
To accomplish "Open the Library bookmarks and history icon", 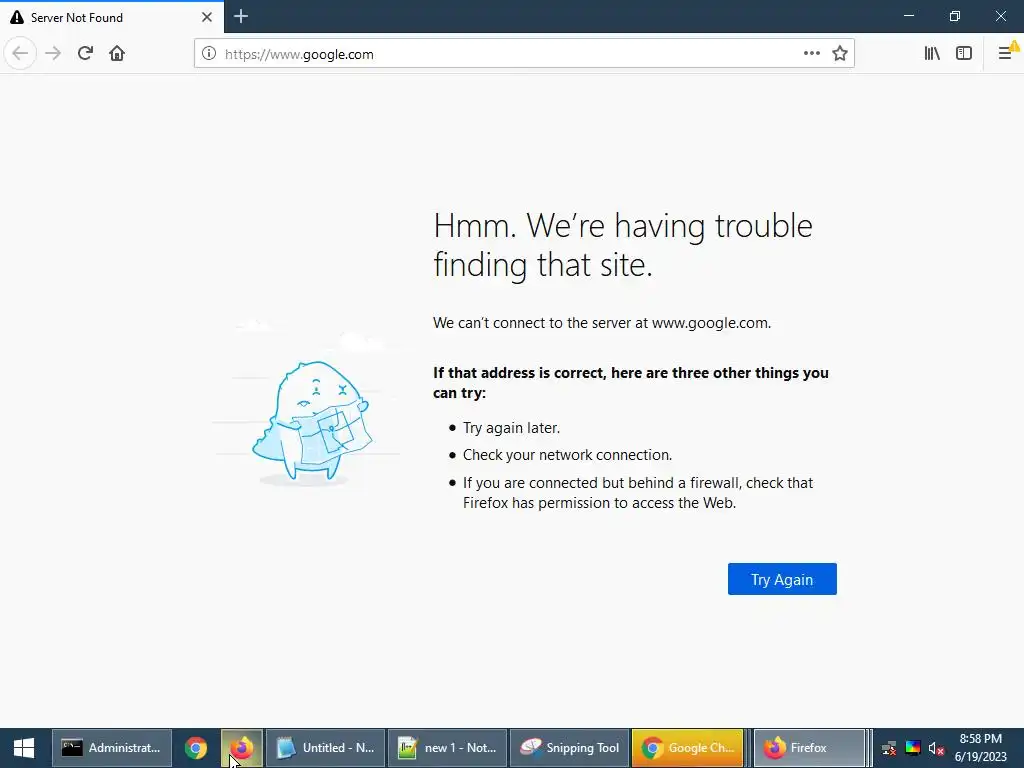I will pyautogui.click(x=932, y=54).
